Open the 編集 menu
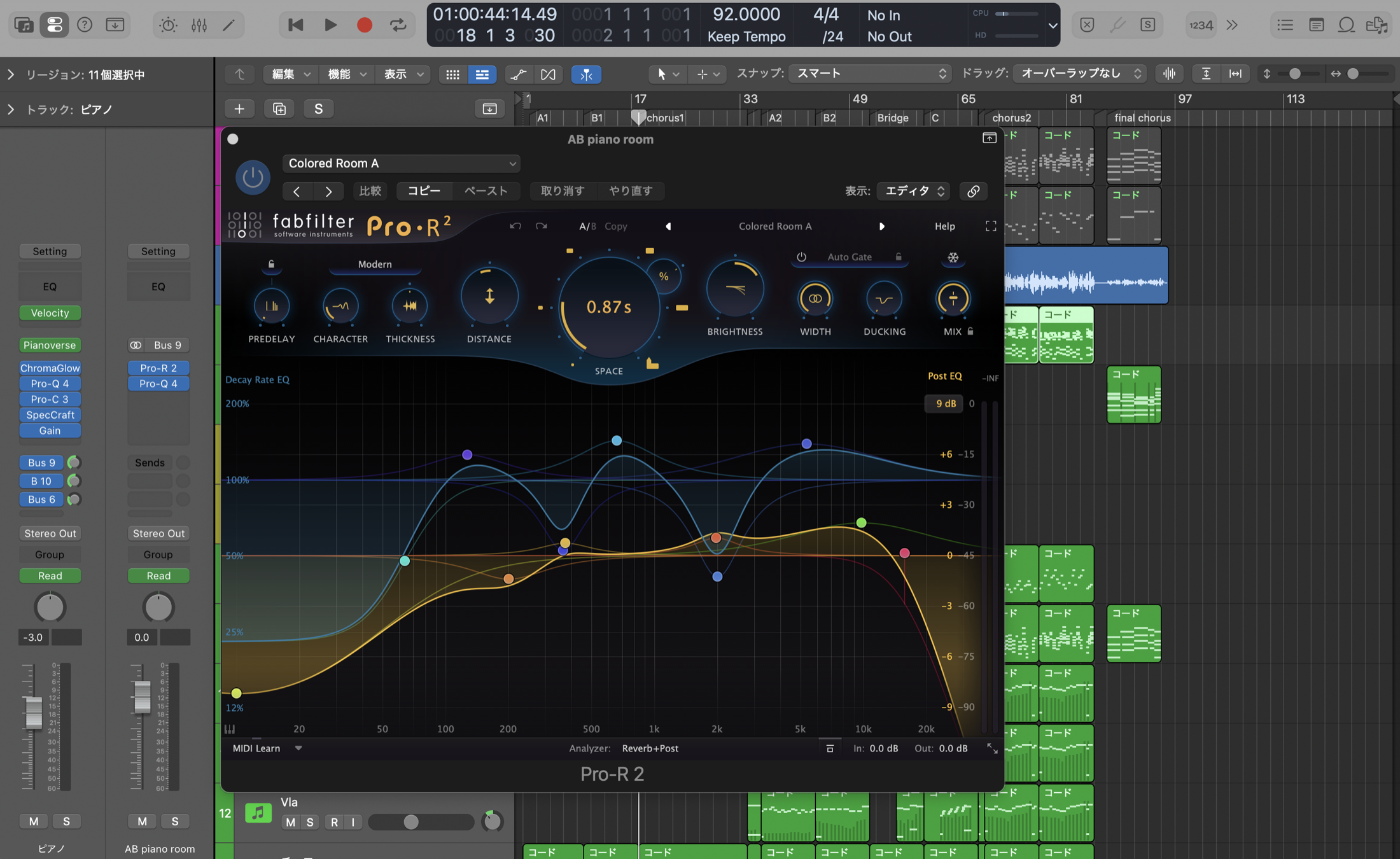 pyautogui.click(x=291, y=74)
